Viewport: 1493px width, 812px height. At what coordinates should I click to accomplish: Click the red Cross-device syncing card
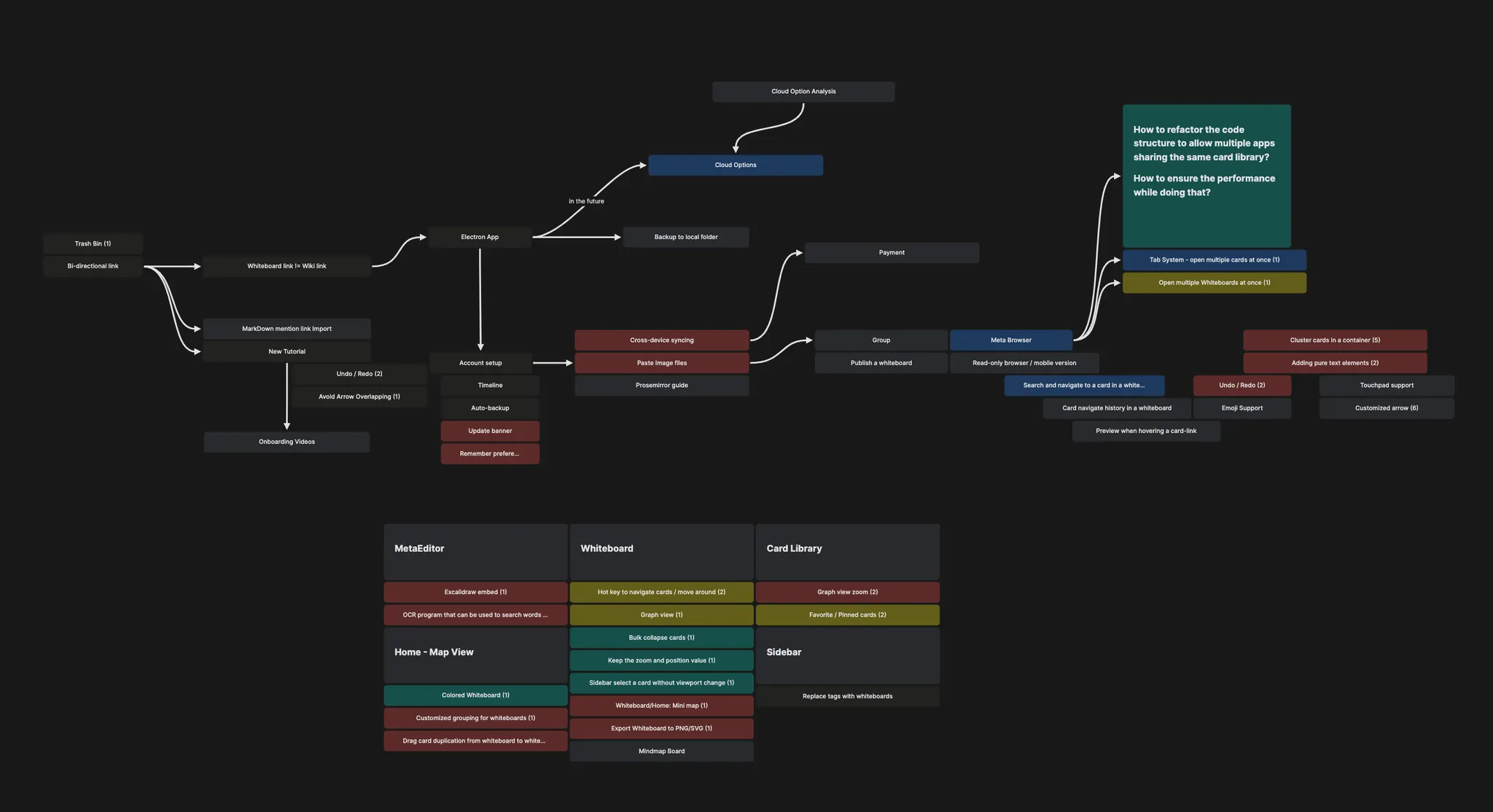coord(661,340)
